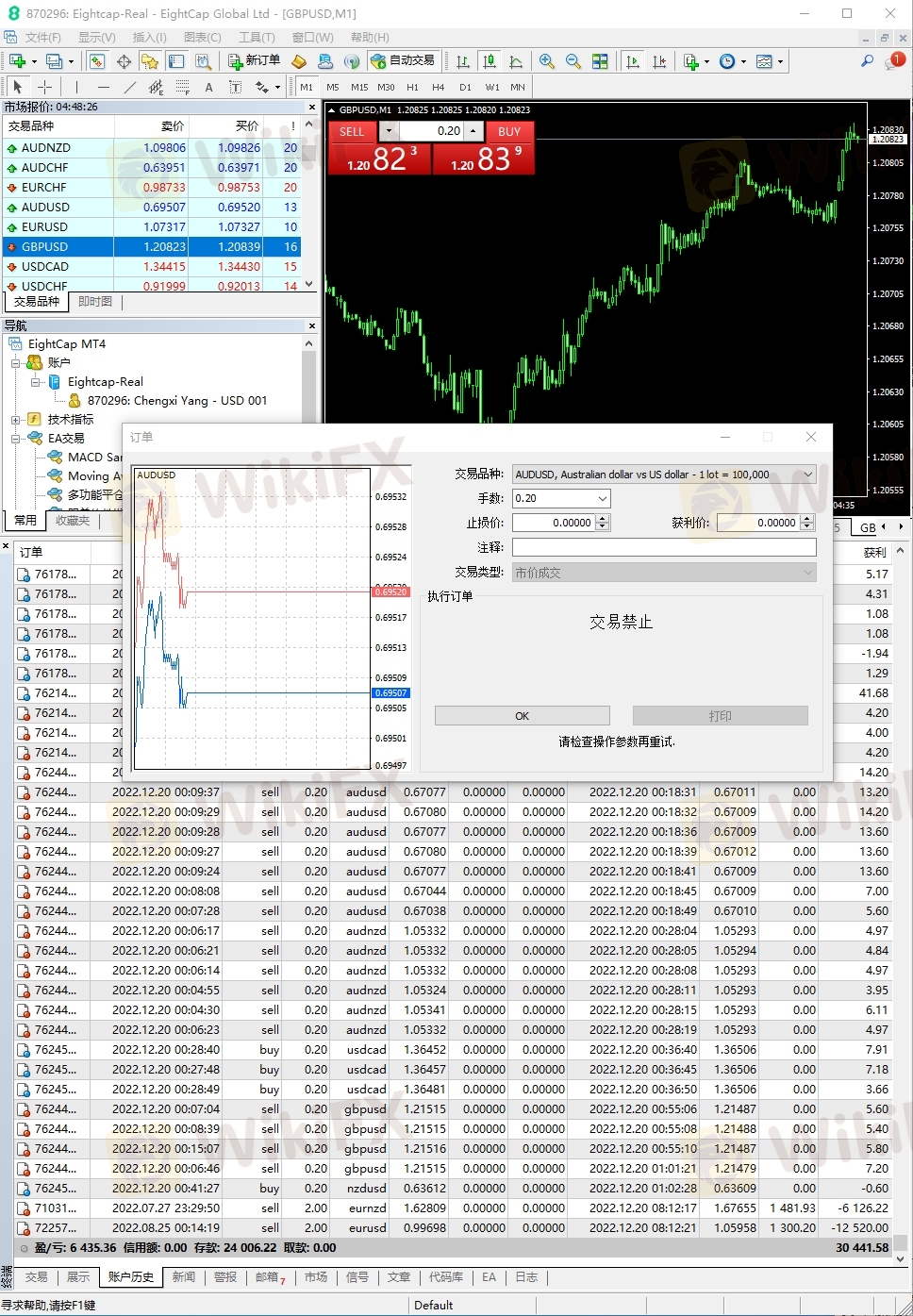Select the crosshair tool
This screenshot has width=913, height=1316.
(44, 87)
